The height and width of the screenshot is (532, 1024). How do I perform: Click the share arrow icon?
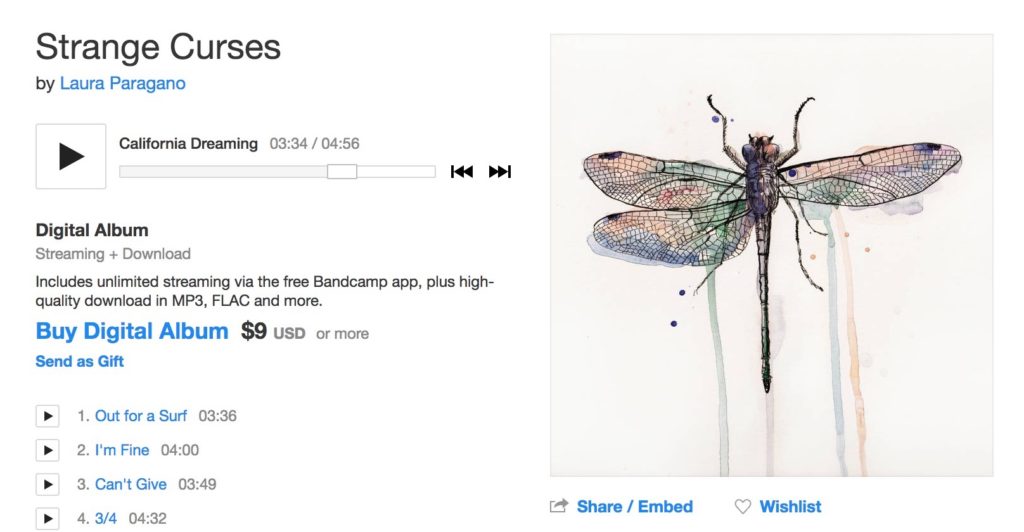(559, 506)
